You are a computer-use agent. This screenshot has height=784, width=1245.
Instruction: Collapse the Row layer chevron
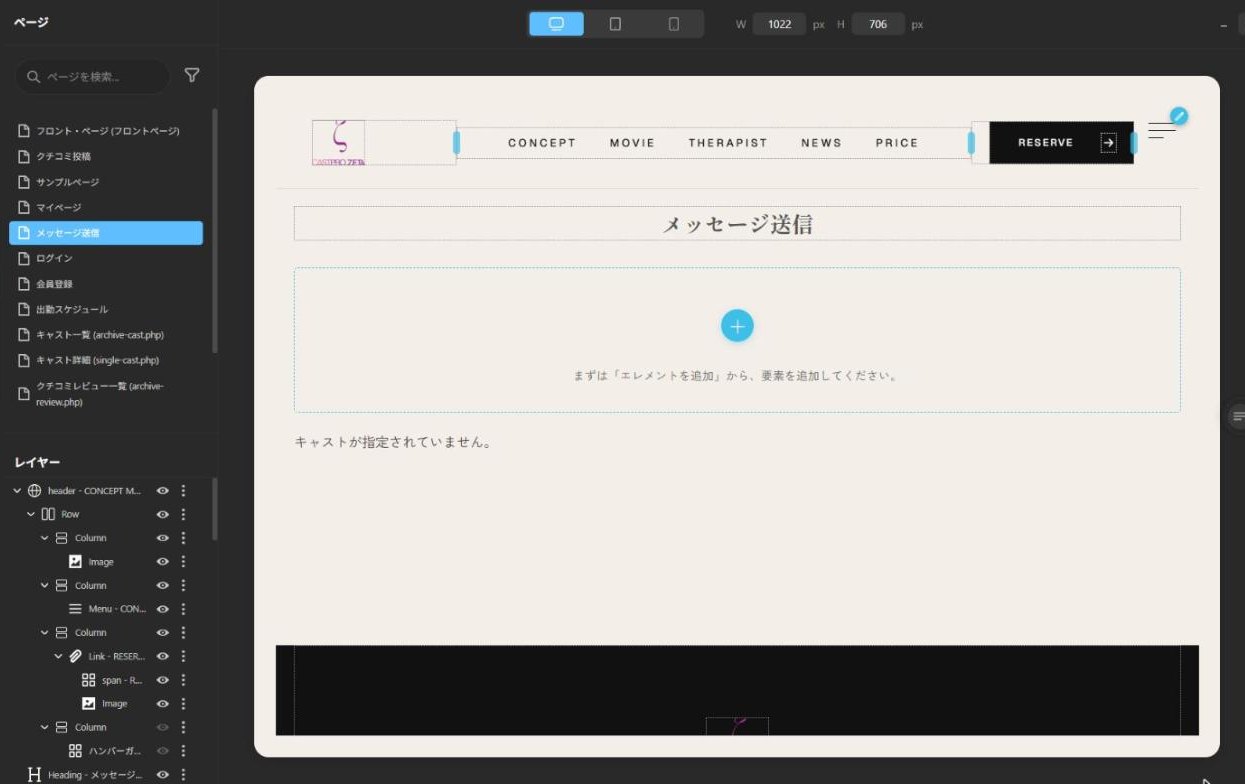click(31, 514)
